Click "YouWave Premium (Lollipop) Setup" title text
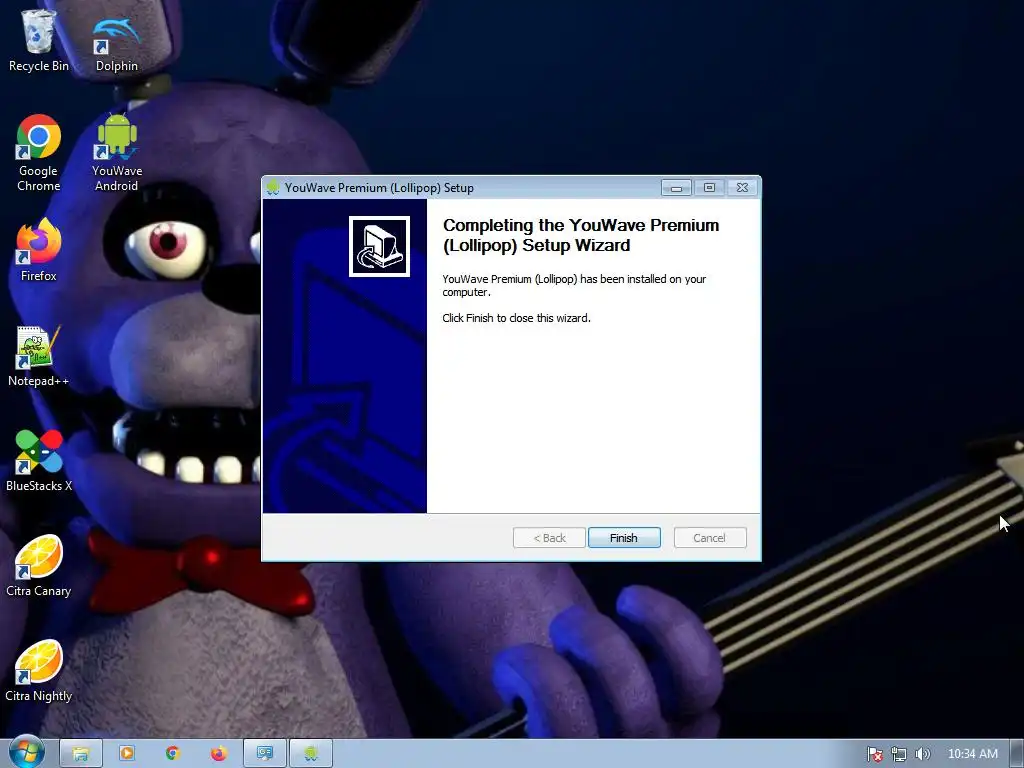This screenshot has width=1024, height=768. [379, 188]
